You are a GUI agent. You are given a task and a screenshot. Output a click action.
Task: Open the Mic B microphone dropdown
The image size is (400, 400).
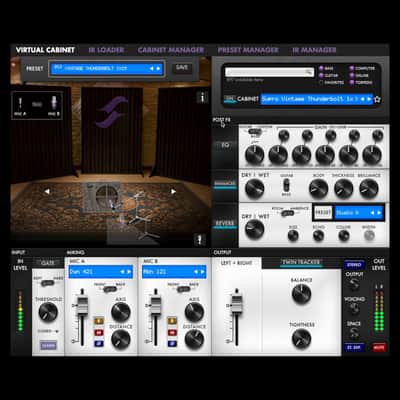(174, 272)
